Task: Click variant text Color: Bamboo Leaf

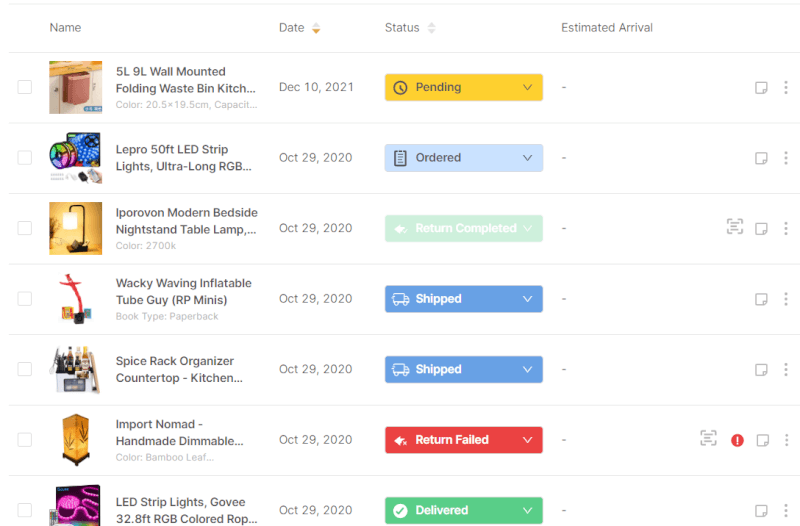Action: coord(164,457)
